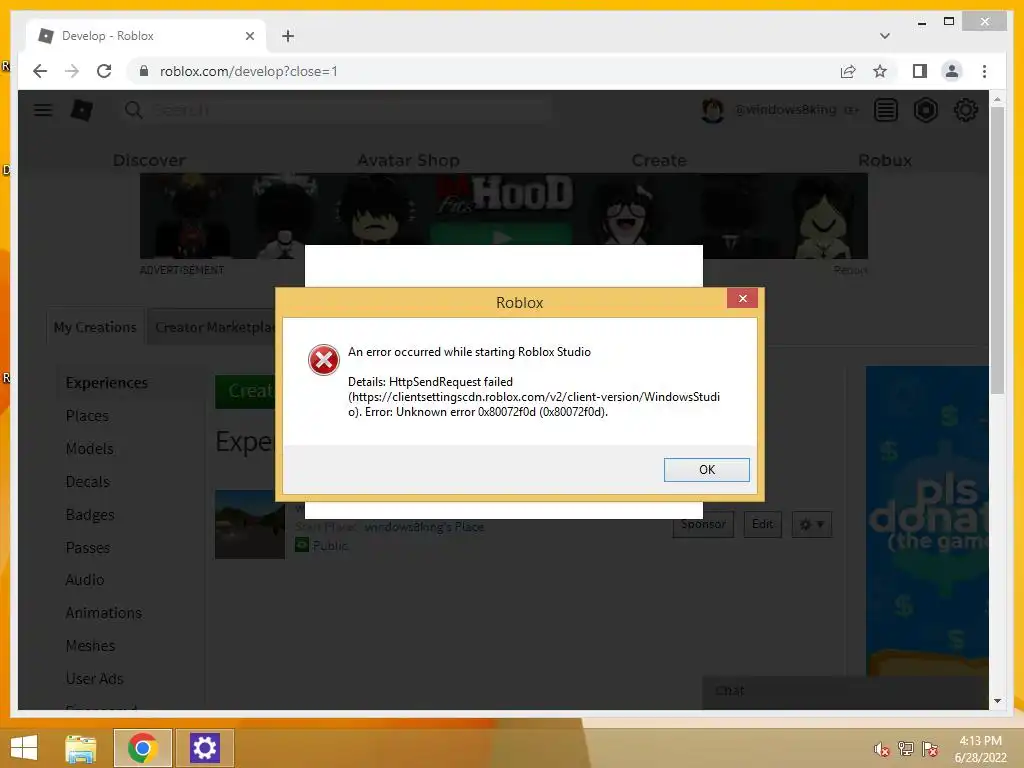Viewport: 1024px width, 768px height.
Task: Click the experience thumbnail image
Action: [249, 524]
